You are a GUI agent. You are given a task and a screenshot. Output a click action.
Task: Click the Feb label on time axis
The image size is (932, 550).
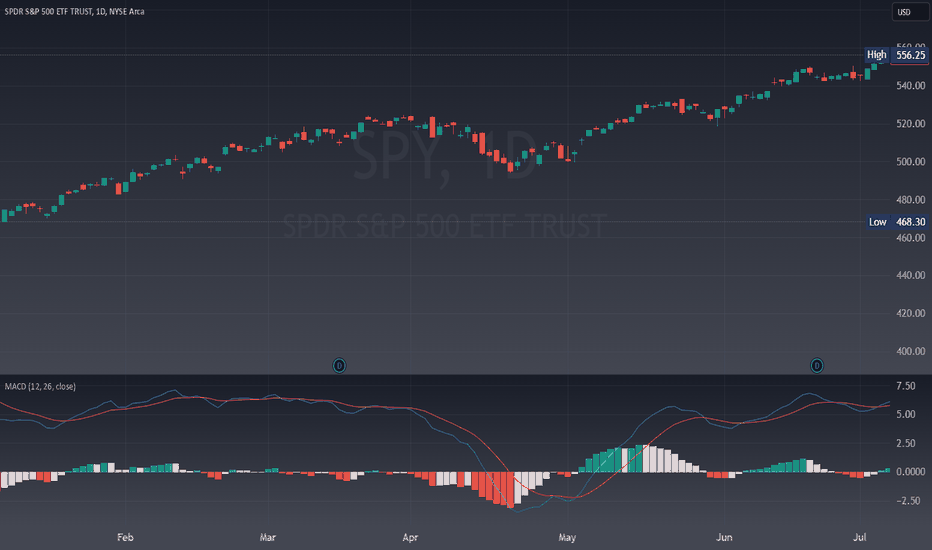pos(125,538)
